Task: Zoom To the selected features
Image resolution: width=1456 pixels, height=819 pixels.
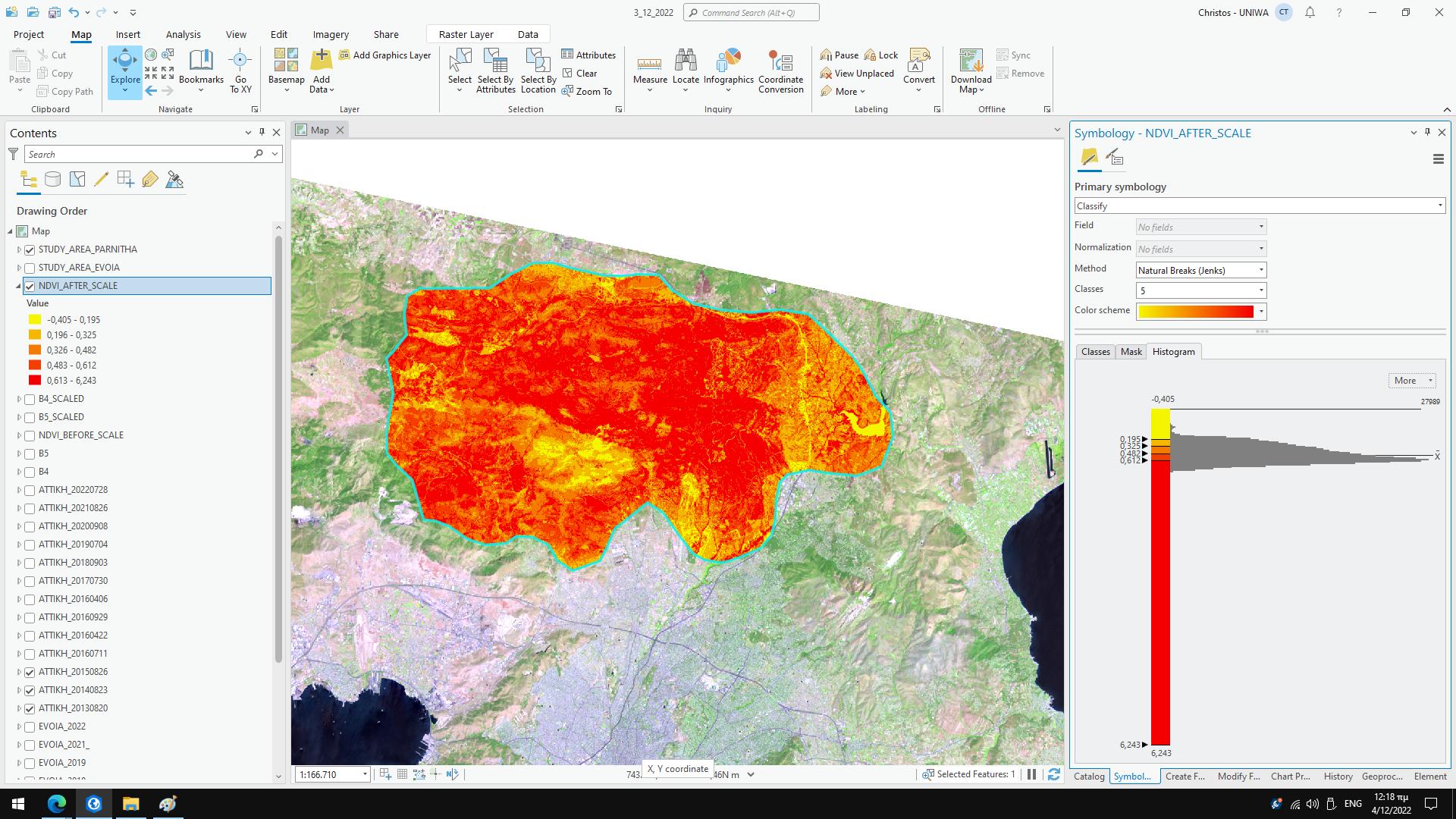Action: click(586, 91)
